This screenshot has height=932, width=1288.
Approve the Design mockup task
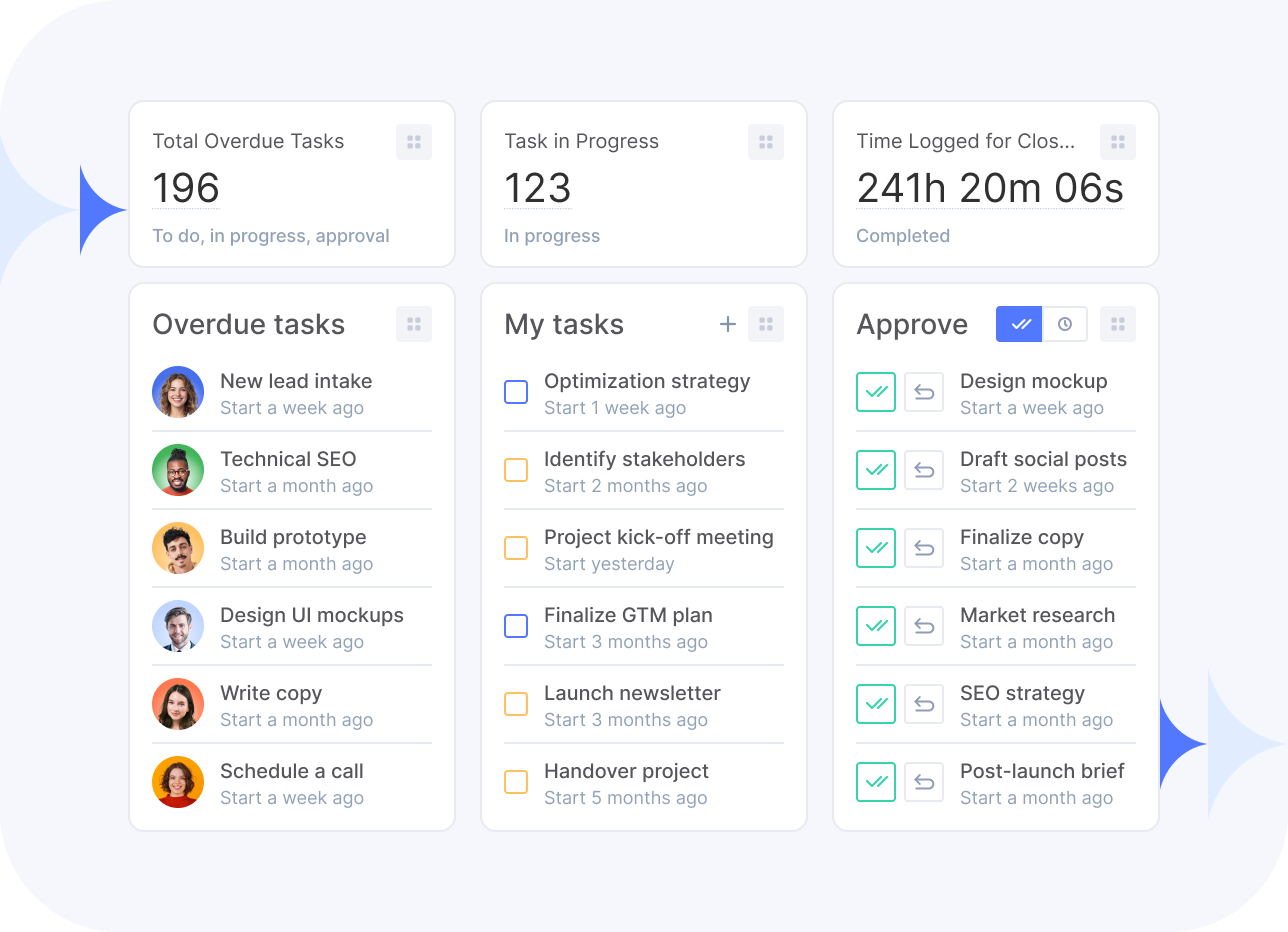pyautogui.click(x=876, y=392)
